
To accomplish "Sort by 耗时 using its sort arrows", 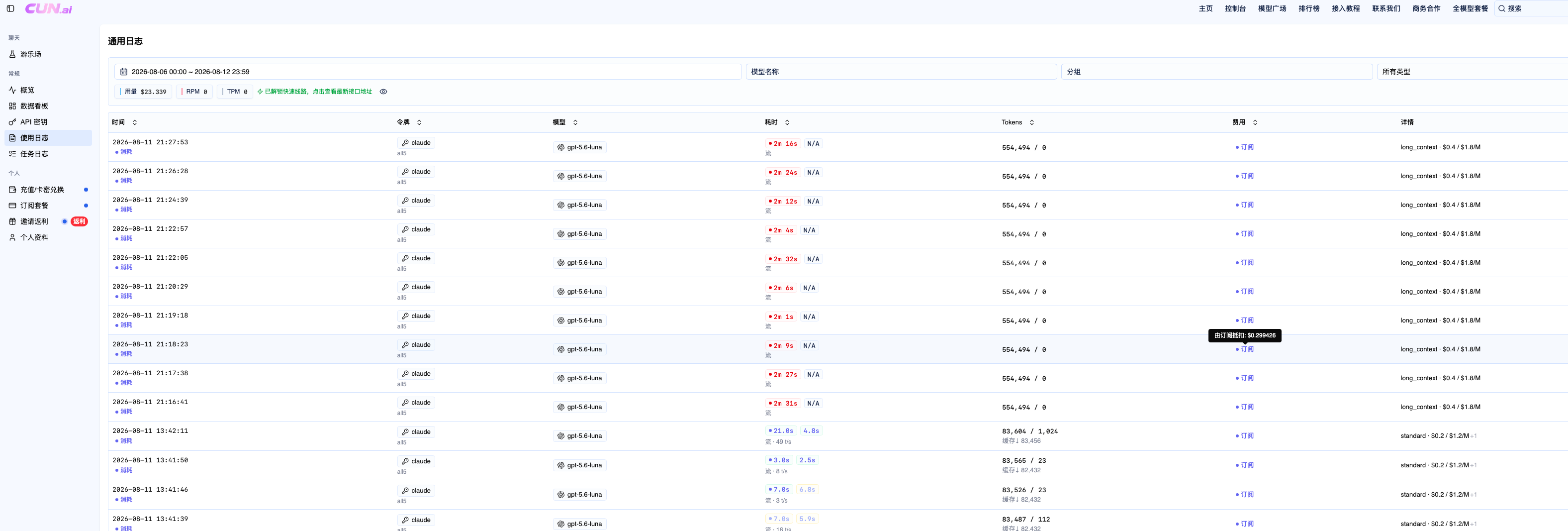I will click(x=787, y=122).
